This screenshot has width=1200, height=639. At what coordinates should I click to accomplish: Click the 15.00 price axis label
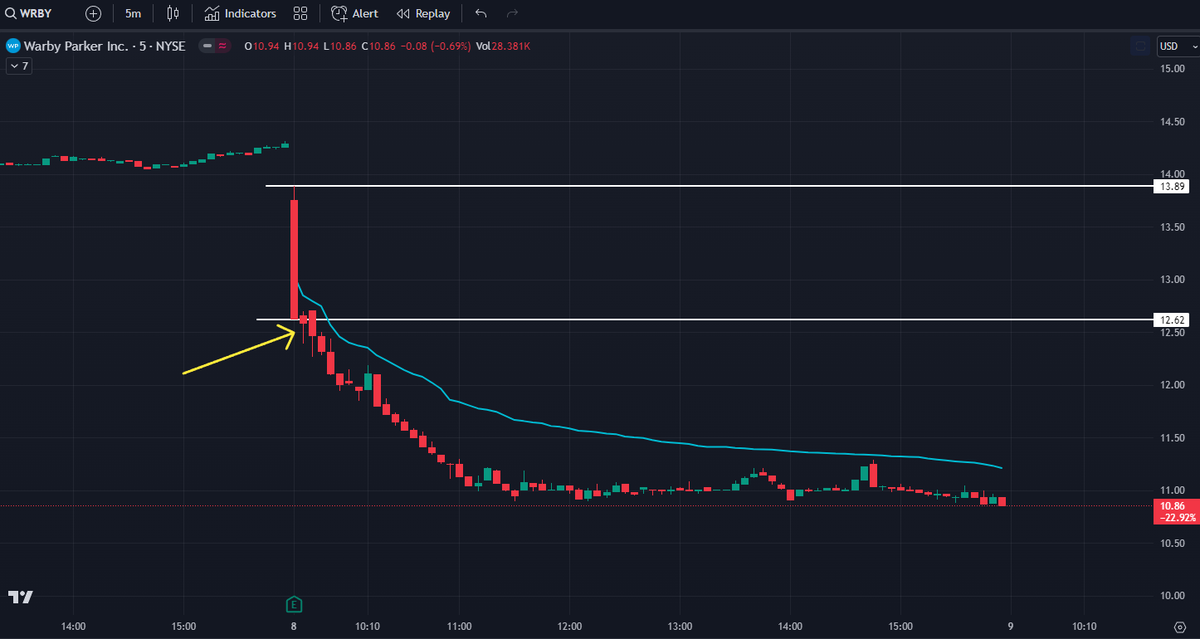[x=1172, y=68]
